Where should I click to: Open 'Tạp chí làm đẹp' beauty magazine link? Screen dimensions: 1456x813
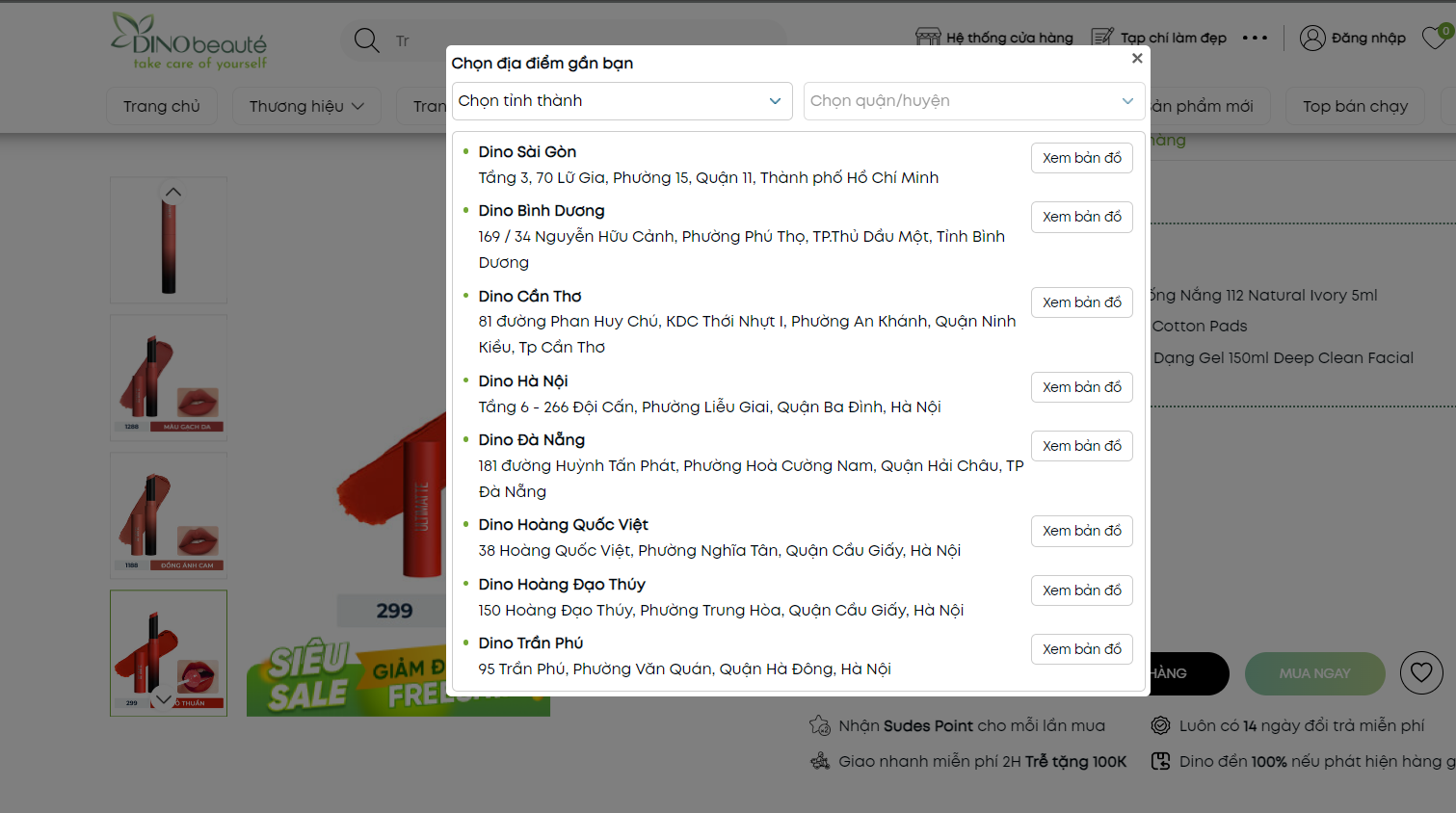point(1158,38)
